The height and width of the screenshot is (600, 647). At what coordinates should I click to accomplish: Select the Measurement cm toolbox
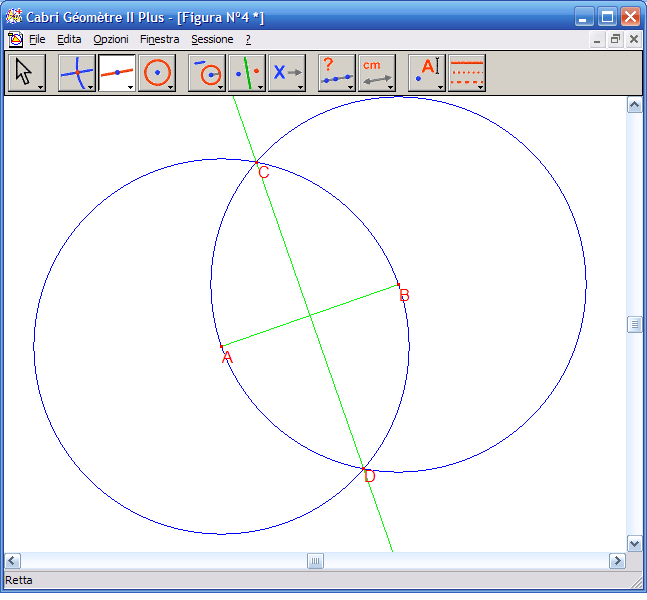click(x=377, y=73)
